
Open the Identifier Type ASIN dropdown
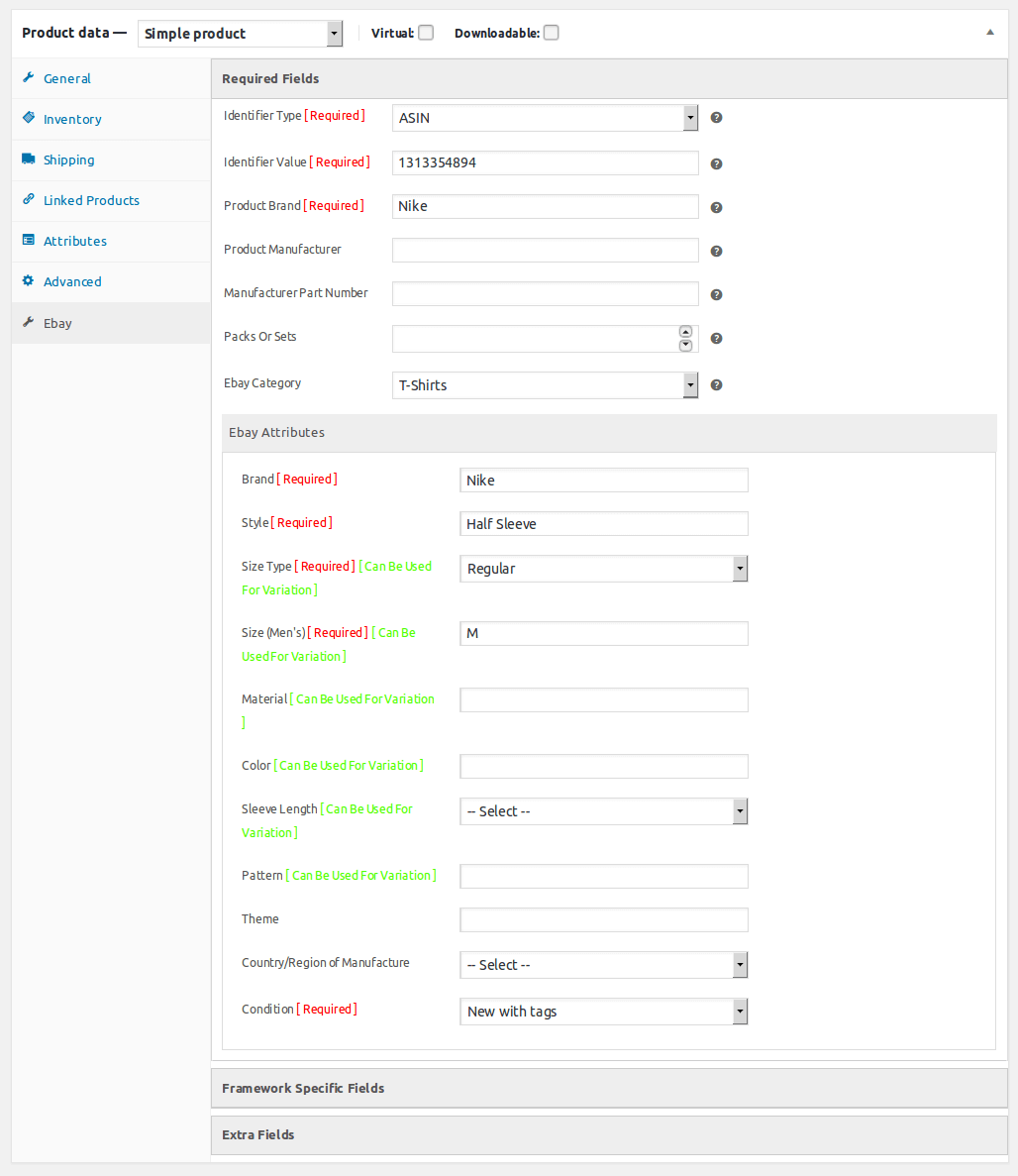545,118
